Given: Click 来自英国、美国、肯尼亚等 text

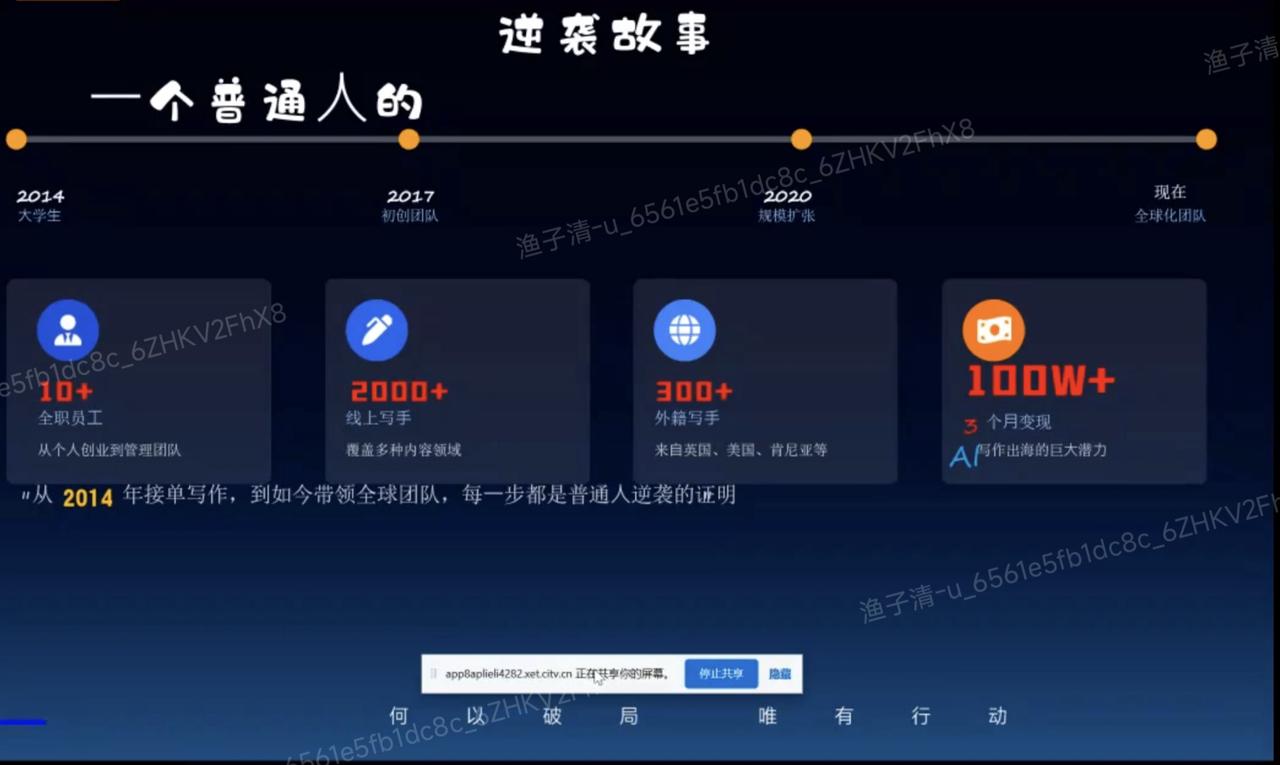Looking at the screenshot, I should pyautogui.click(x=741, y=450).
